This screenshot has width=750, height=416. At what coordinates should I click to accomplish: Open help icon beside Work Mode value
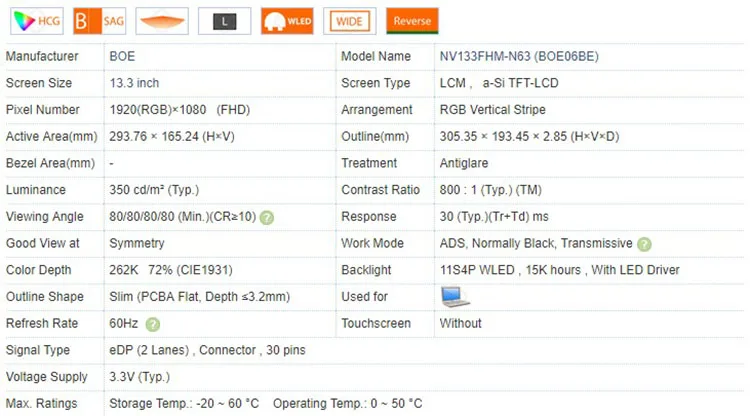coord(645,244)
